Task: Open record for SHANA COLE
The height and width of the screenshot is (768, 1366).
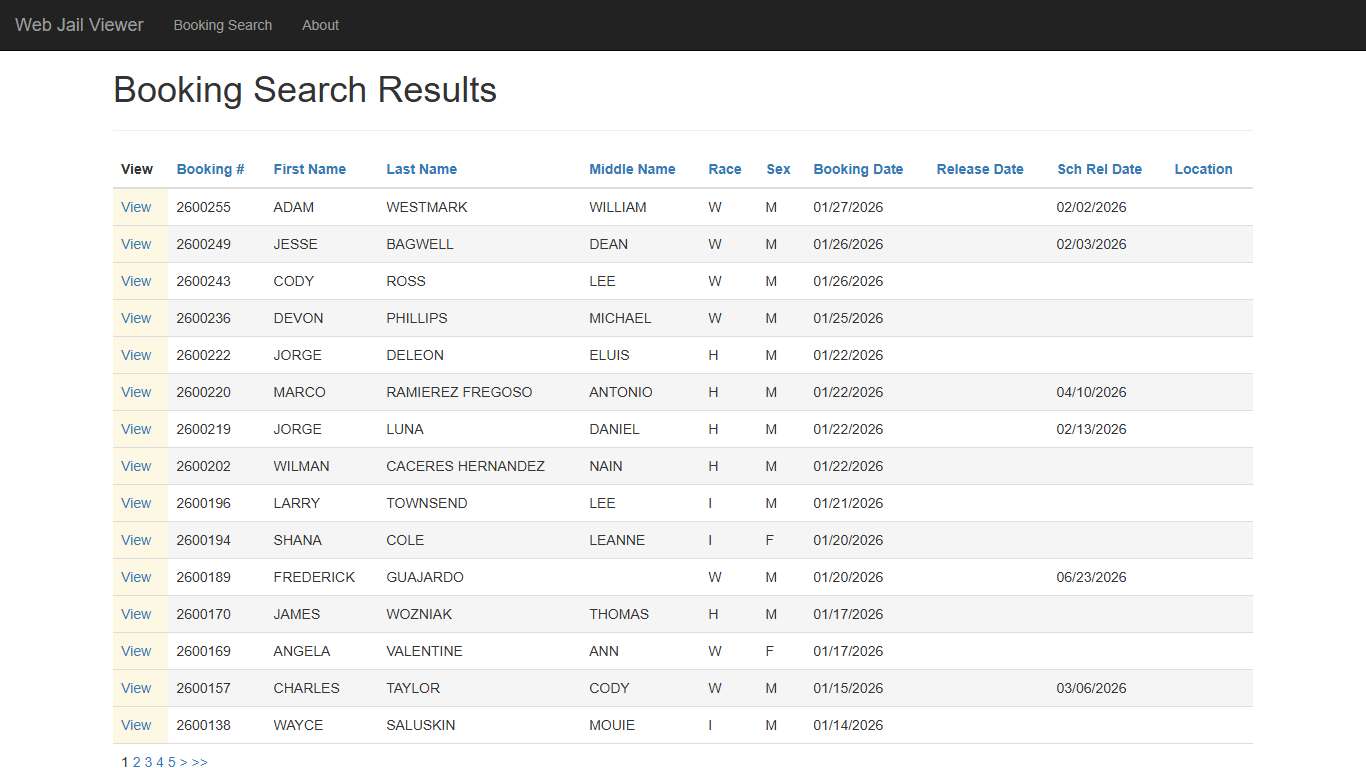Action: click(136, 540)
